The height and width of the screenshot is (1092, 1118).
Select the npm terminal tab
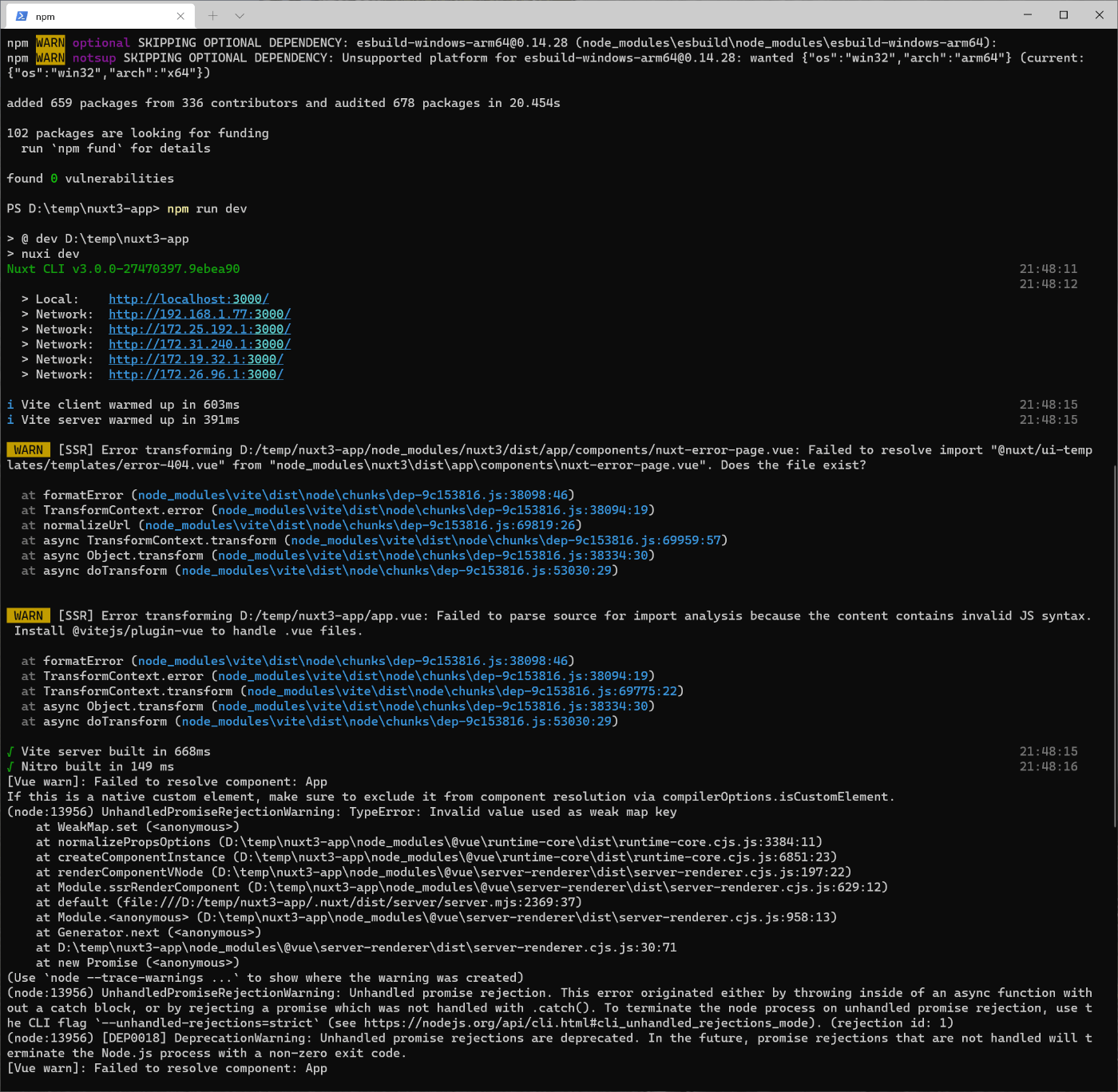100,16
